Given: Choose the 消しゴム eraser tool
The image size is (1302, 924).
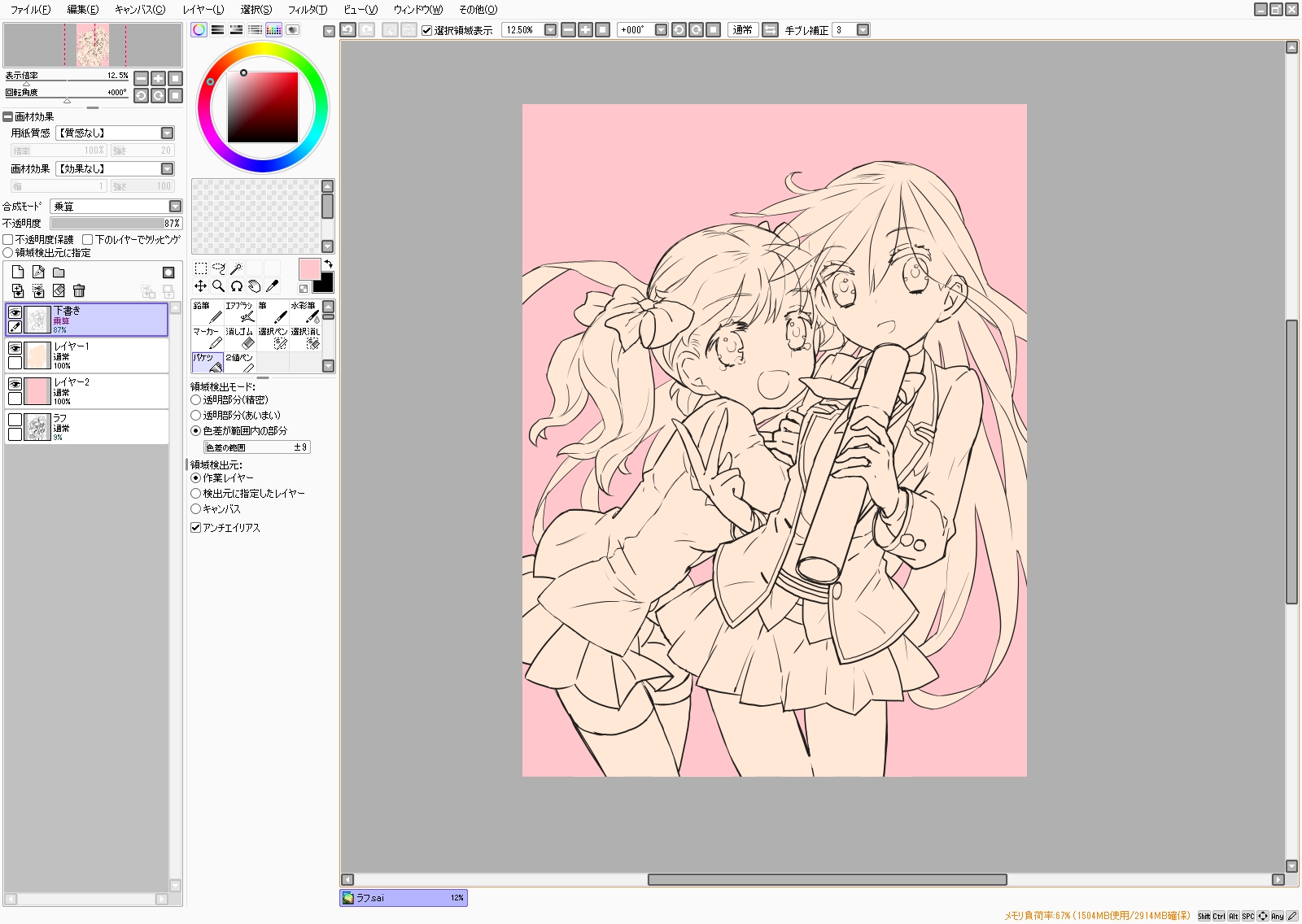Looking at the screenshot, I should 240,338.
